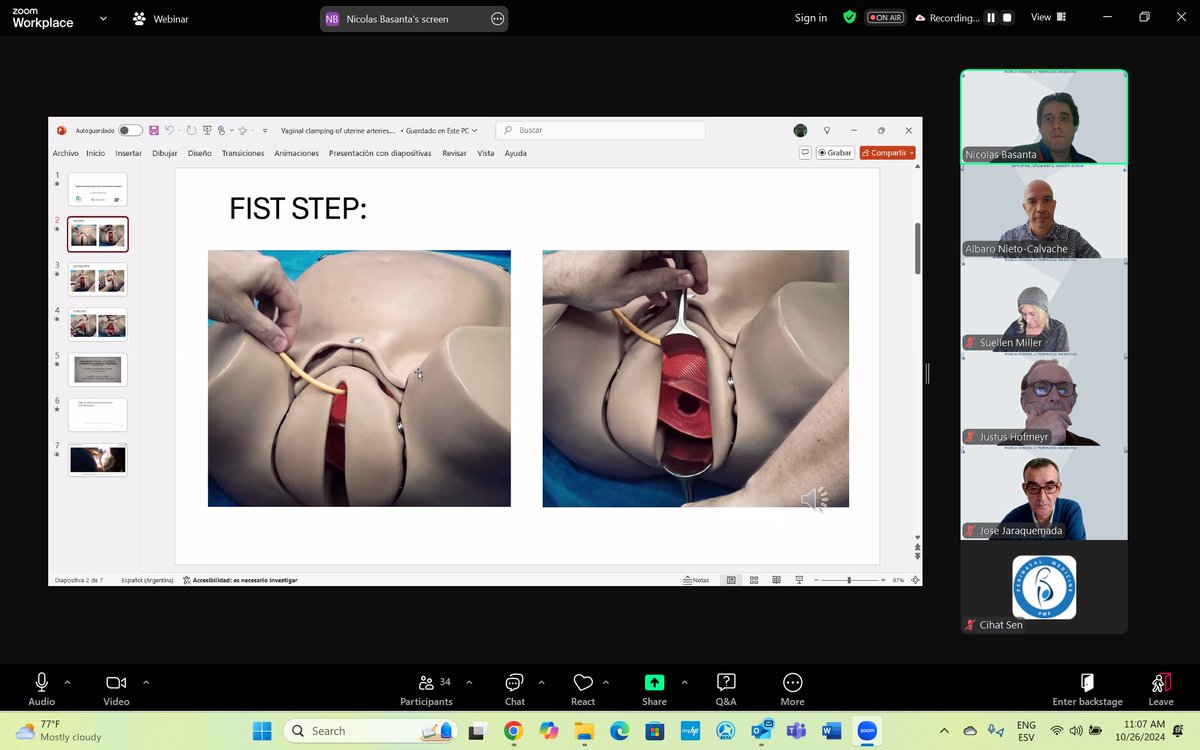
Task: Click the taskbar Search box
Action: pos(371,731)
